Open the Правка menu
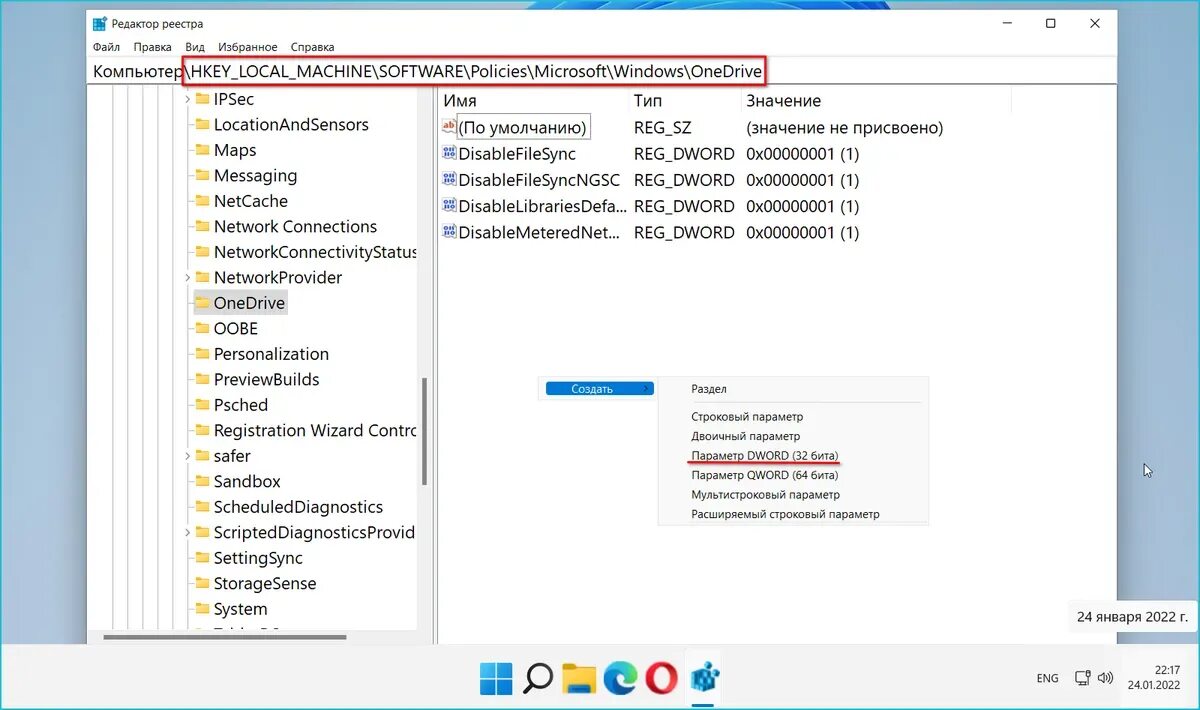The width and height of the screenshot is (1200, 710). tap(153, 47)
